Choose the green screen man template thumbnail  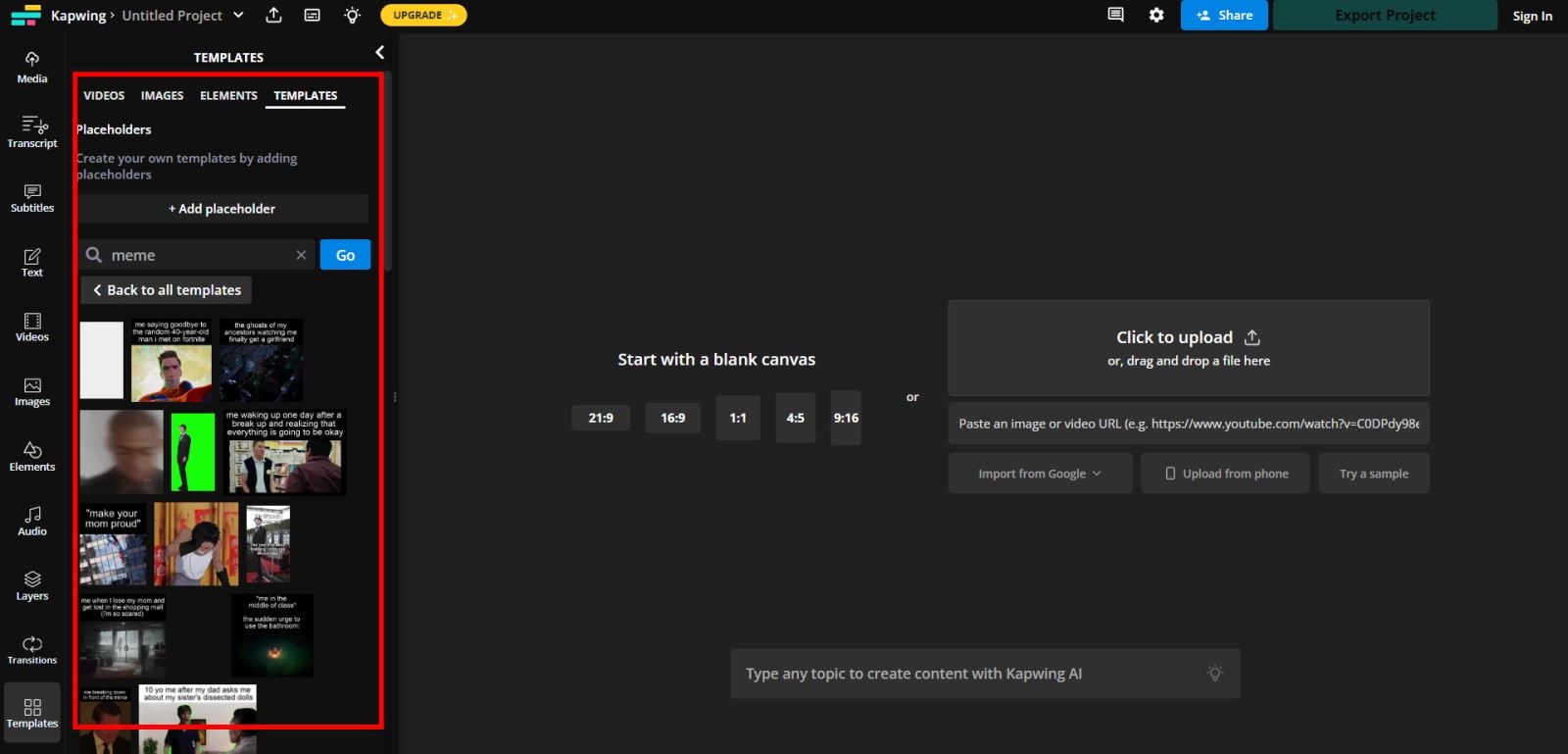click(193, 452)
